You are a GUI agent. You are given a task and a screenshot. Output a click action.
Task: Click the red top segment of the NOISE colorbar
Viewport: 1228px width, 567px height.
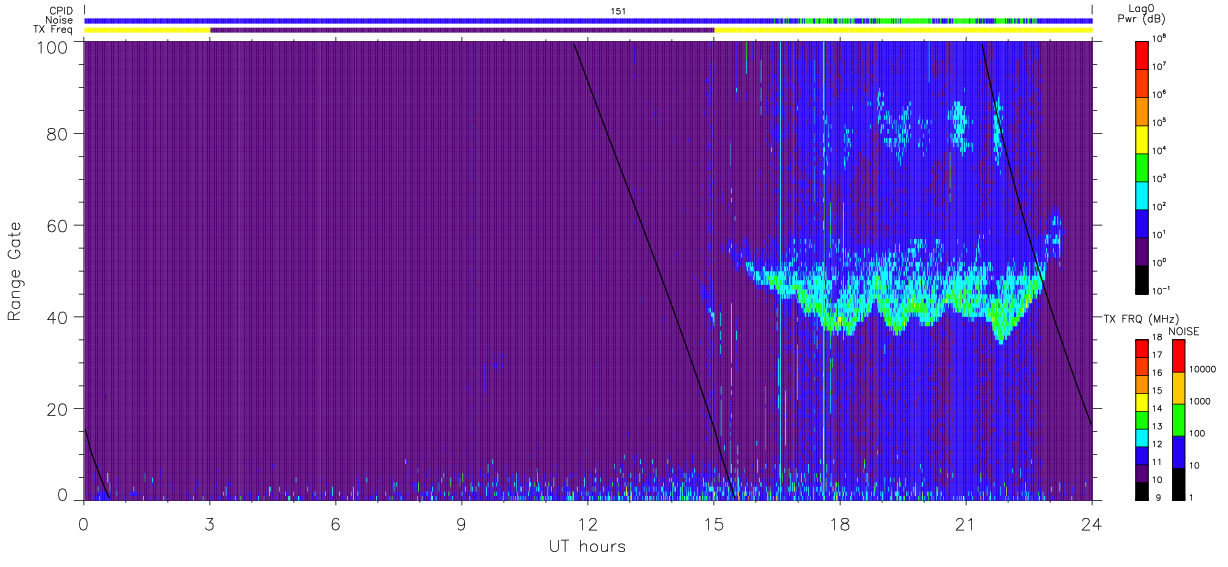pos(1178,356)
